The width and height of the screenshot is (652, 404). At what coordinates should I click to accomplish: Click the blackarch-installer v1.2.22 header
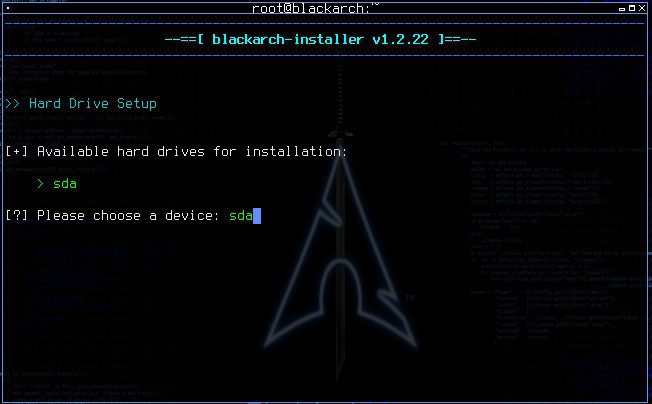320,39
